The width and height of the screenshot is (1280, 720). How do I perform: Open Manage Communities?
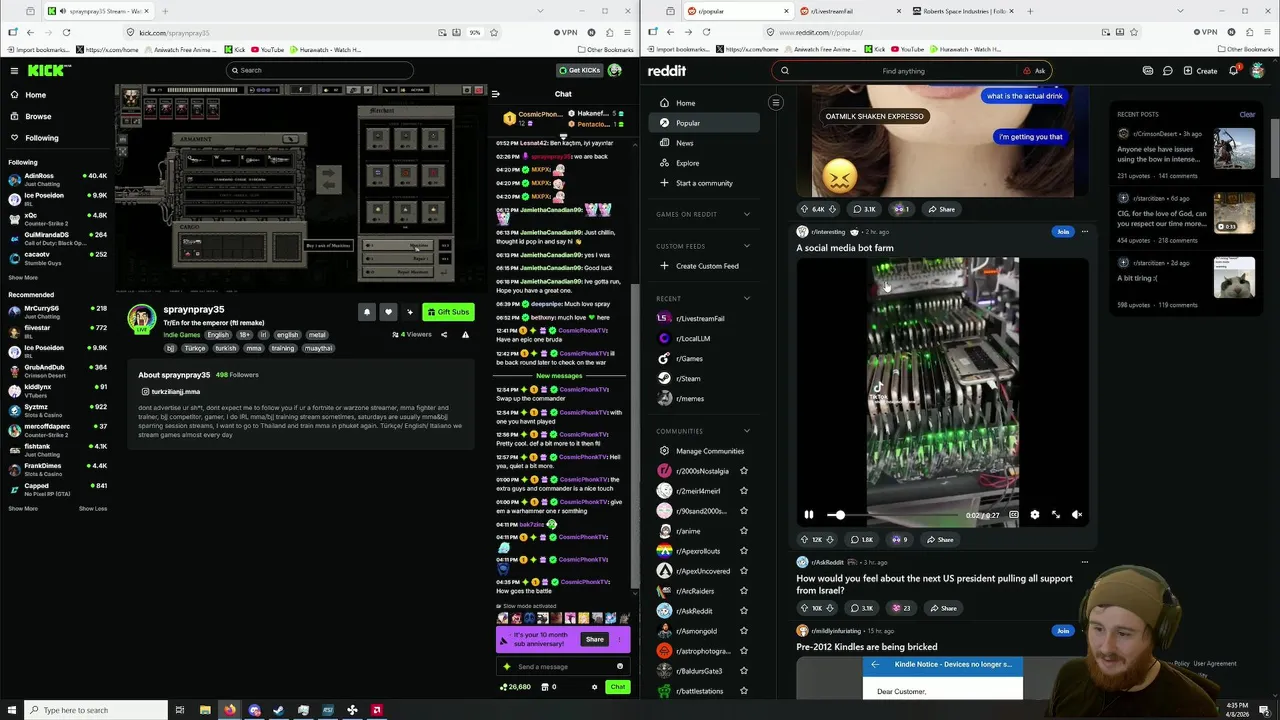(x=705, y=451)
